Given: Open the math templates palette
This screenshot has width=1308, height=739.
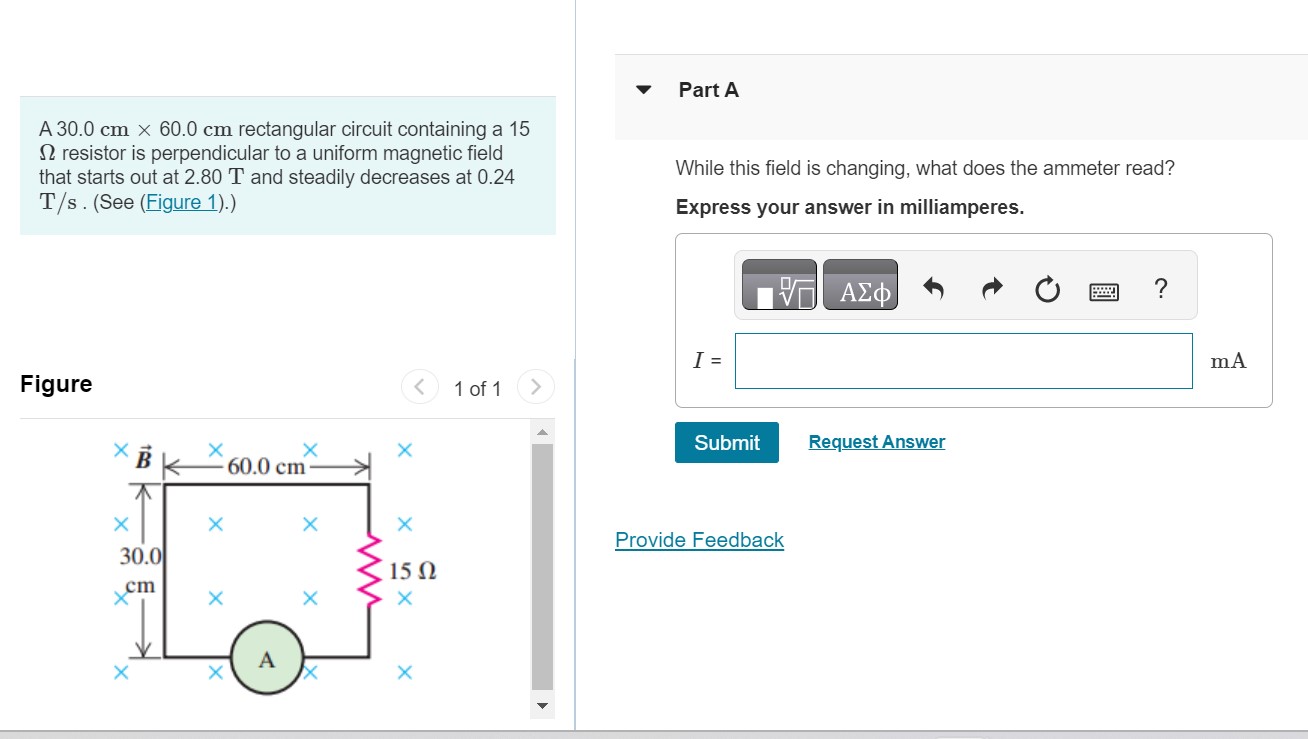Looking at the screenshot, I should point(778,284).
